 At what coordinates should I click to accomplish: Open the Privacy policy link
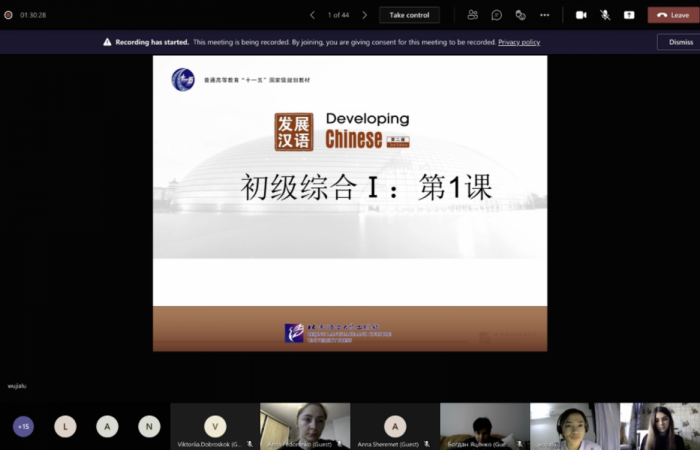[519, 42]
